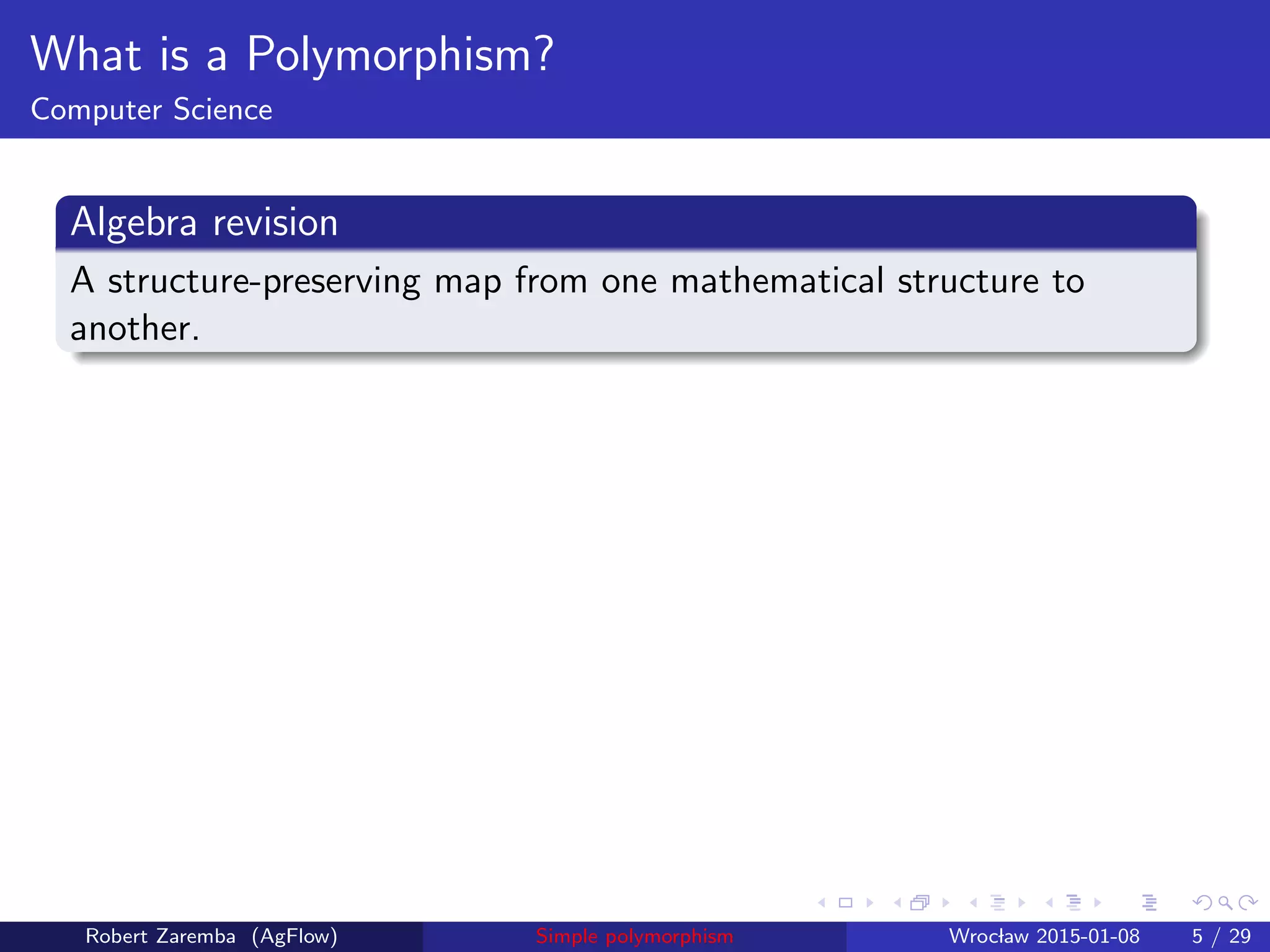Click the previous frame arrow
Viewport: 1270px width, 952px height.
(x=897, y=903)
